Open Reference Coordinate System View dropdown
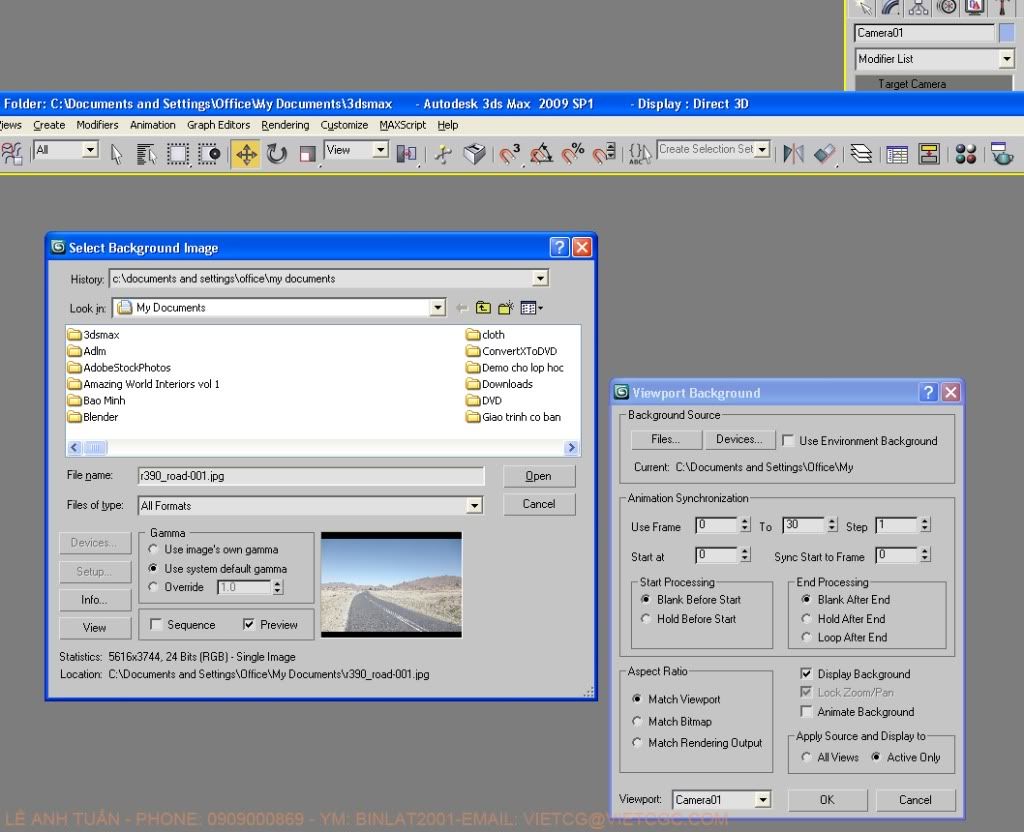This screenshot has width=1024, height=832. [x=381, y=150]
